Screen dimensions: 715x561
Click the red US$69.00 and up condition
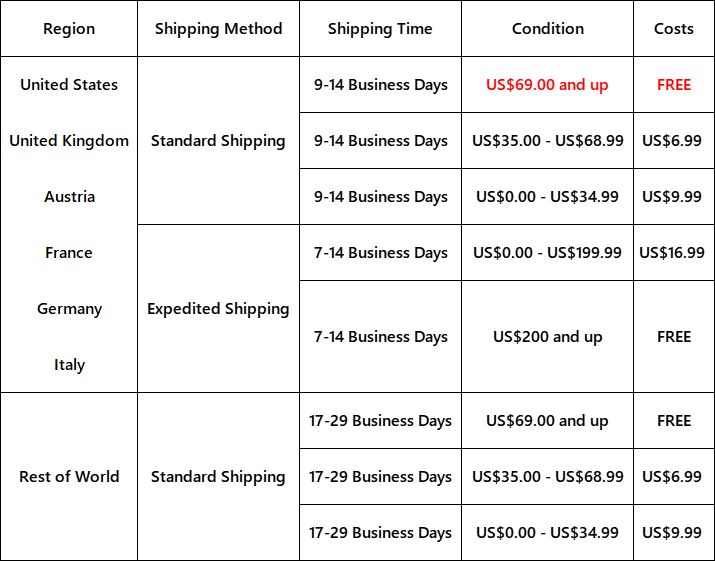coord(547,85)
